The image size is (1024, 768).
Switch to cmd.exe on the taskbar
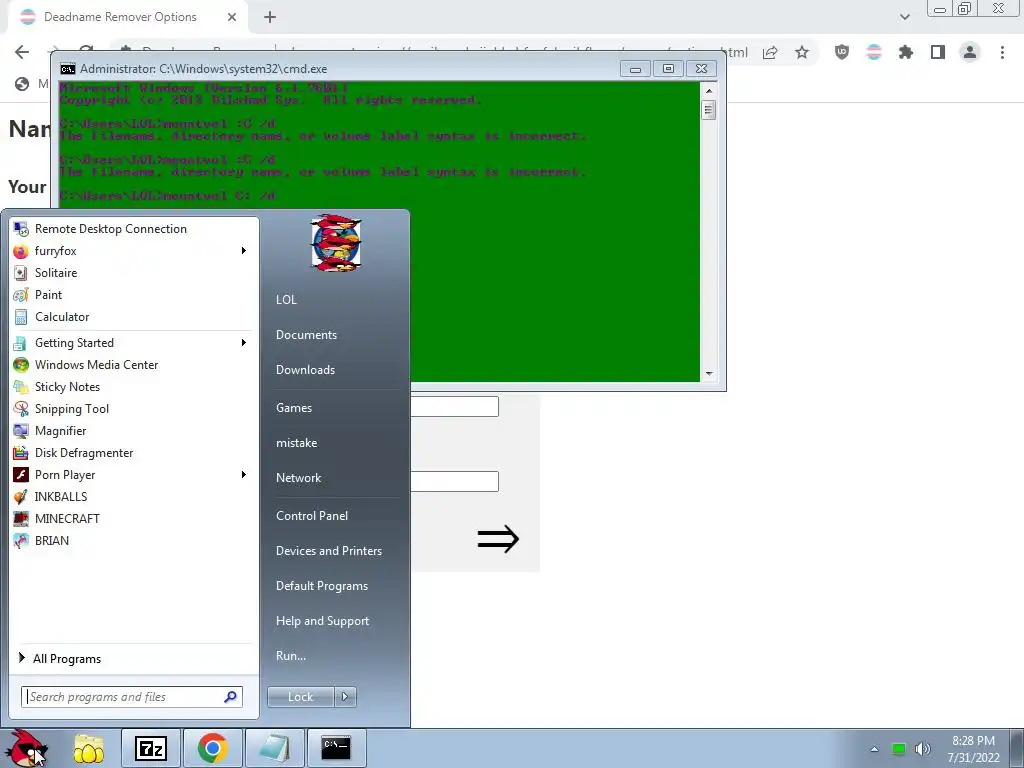point(336,748)
